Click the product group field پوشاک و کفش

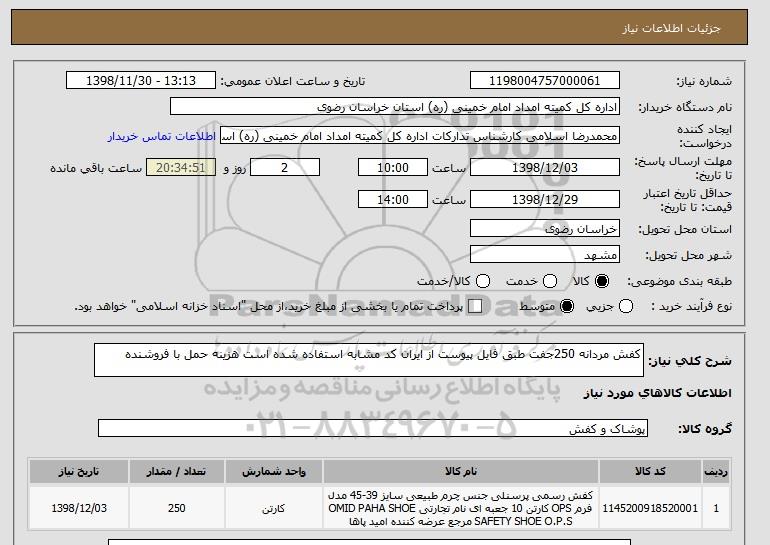pyautogui.click(x=373, y=428)
